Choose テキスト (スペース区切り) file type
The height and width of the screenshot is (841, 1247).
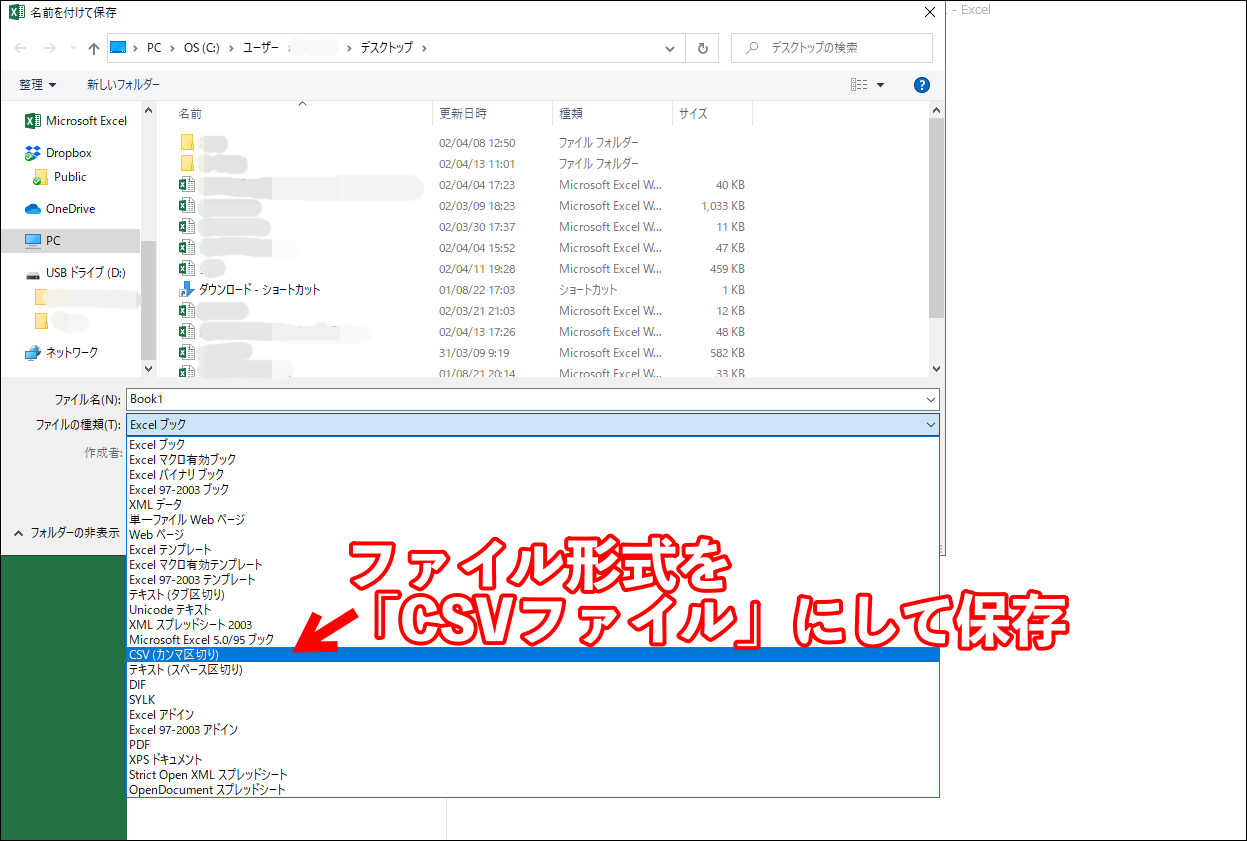(x=533, y=670)
